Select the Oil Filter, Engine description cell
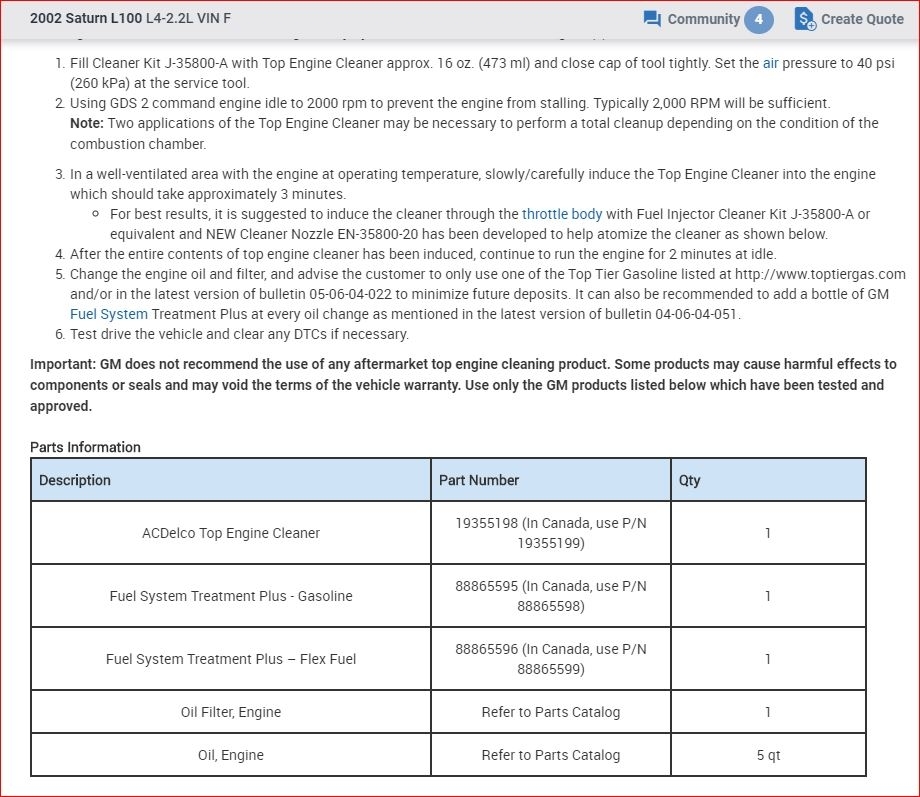 (231, 712)
